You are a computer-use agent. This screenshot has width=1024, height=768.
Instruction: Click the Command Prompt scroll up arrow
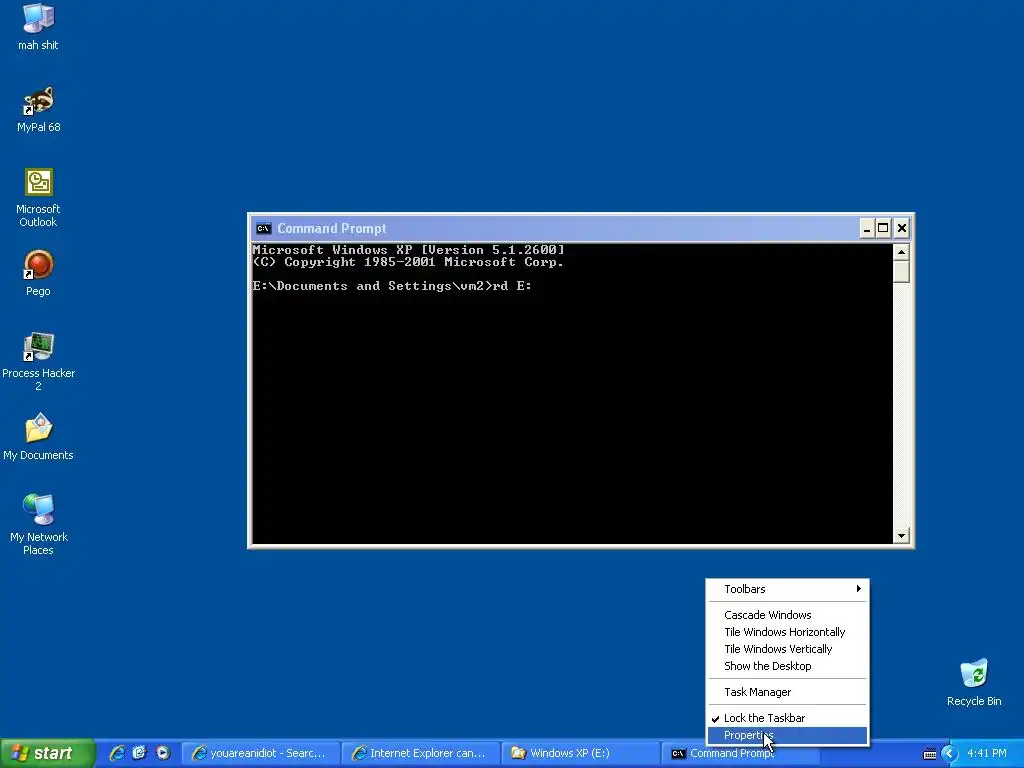pyautogui.click(x=901, y=252)
